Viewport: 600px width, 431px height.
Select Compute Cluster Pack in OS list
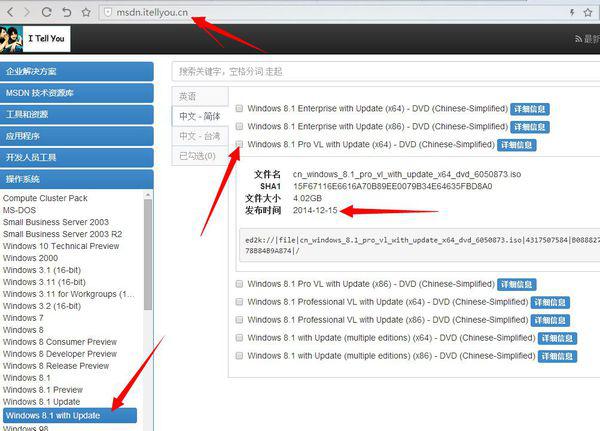[45, 198]
